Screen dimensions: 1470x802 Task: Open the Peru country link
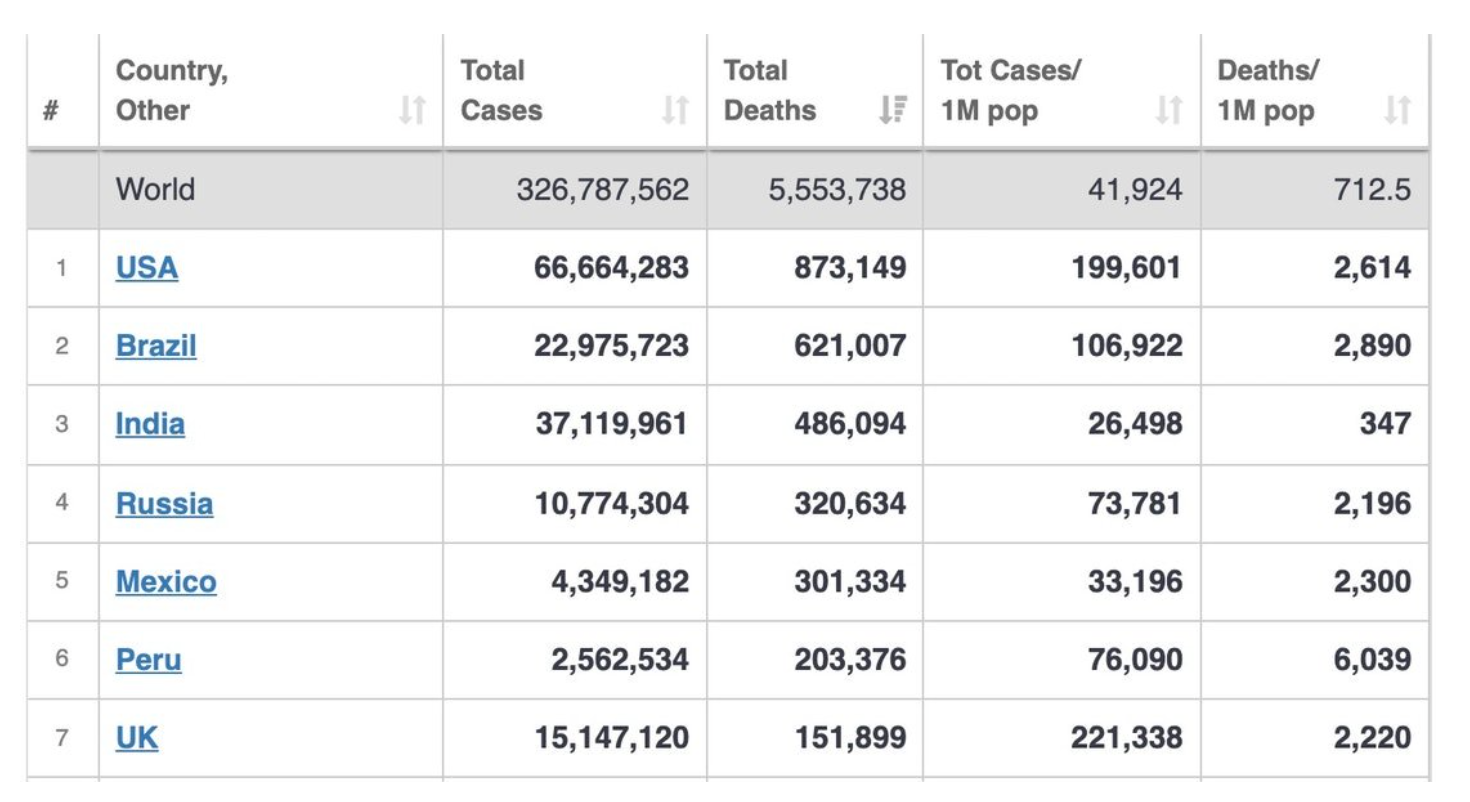point(149,659)
